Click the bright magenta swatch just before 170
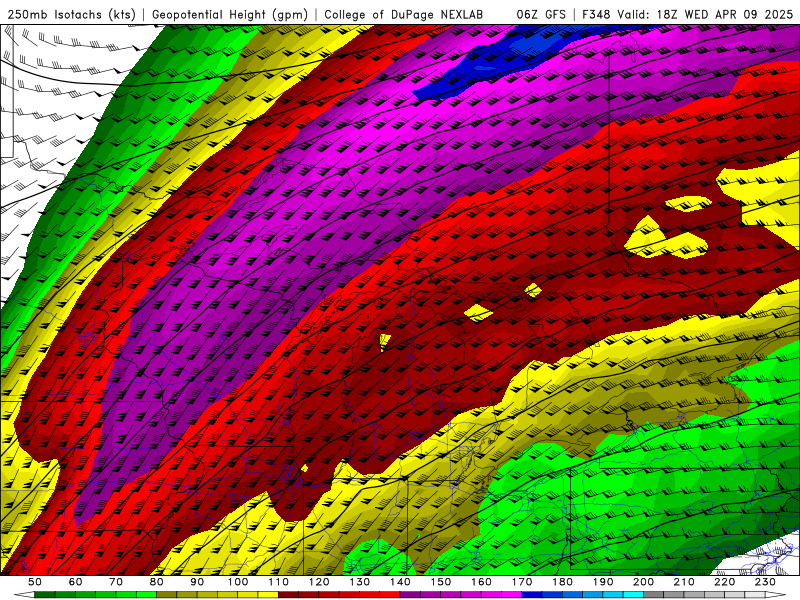The height and width of the screenshot is (600, 800). pyautogui.click(x=512, y=595)
